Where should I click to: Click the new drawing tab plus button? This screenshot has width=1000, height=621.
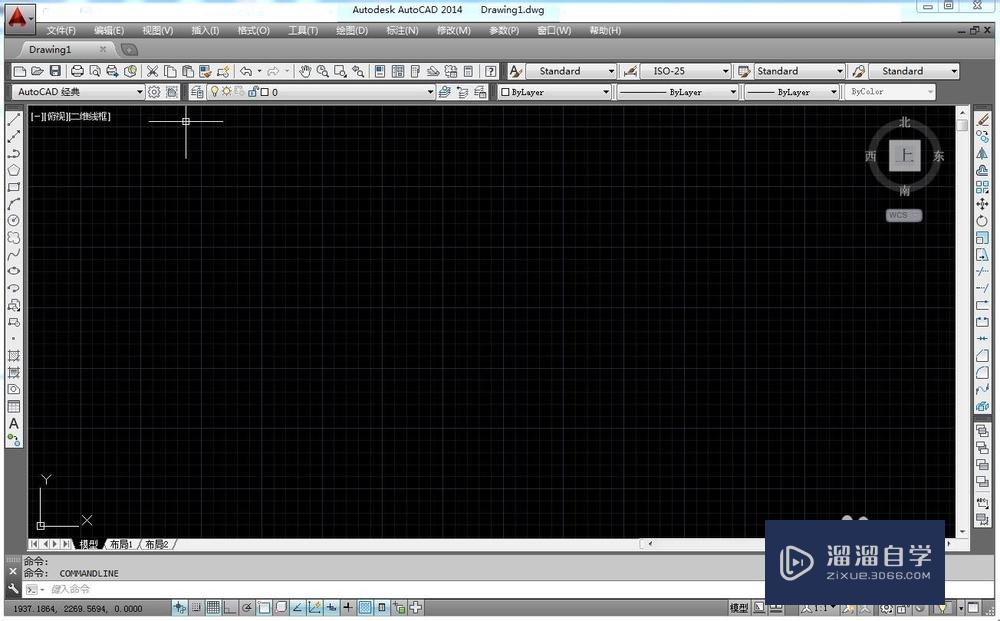point(129,50)
